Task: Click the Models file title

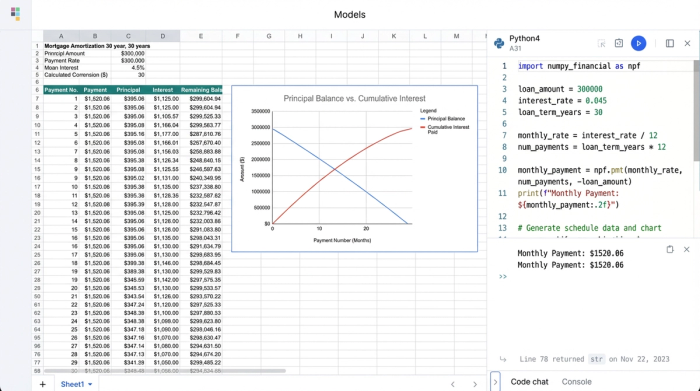Action: [350, 15]
